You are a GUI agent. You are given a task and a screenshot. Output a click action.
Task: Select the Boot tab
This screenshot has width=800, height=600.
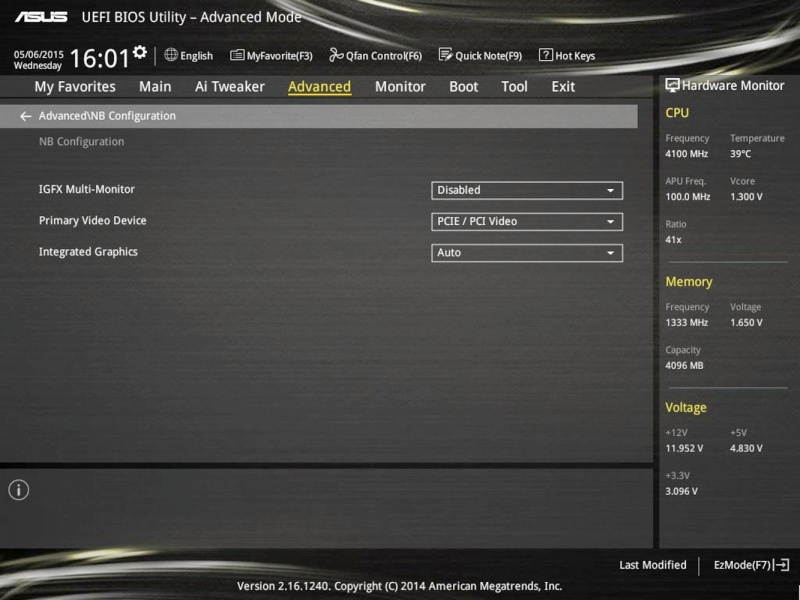point(463,87)
